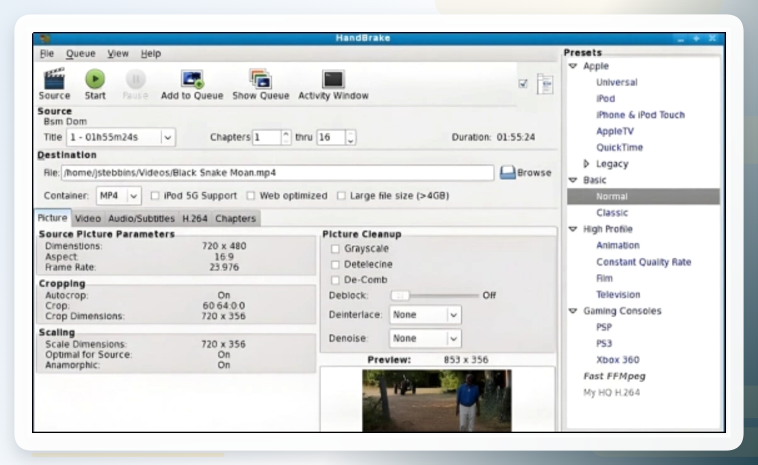Viewport: 758px width, 465px height.
Task: Click the preset list page icon
Action: [x=545, y=85]
